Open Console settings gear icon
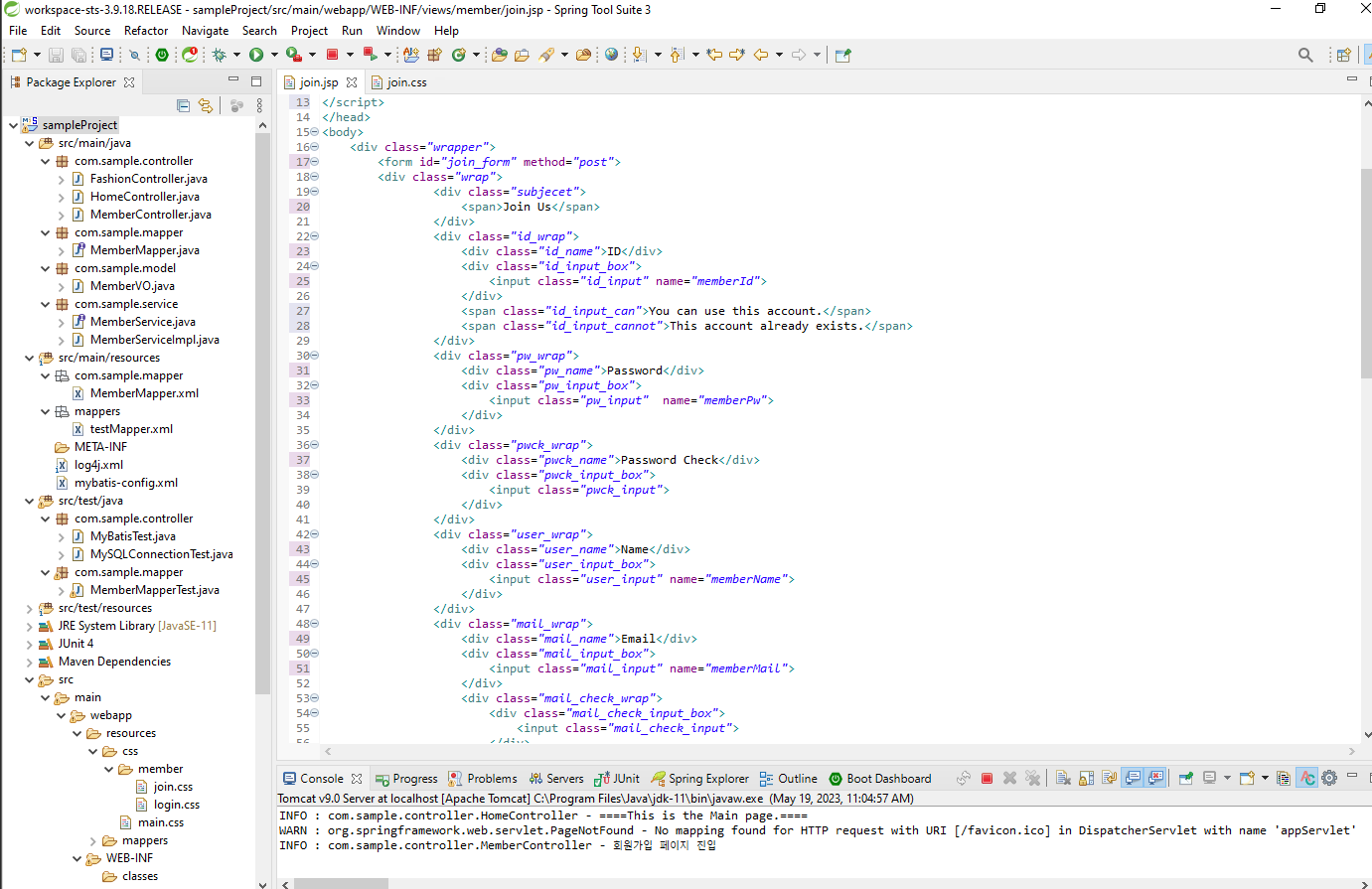Image resolution: width=1372 pixels, height=889 pixels. coord(1329,778)
